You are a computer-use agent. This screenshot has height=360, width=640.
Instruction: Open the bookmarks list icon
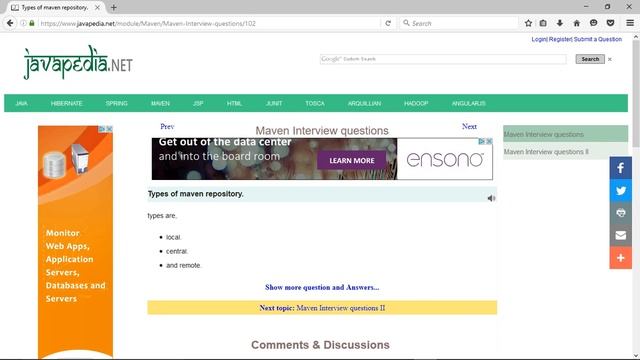tap(543, 23)
